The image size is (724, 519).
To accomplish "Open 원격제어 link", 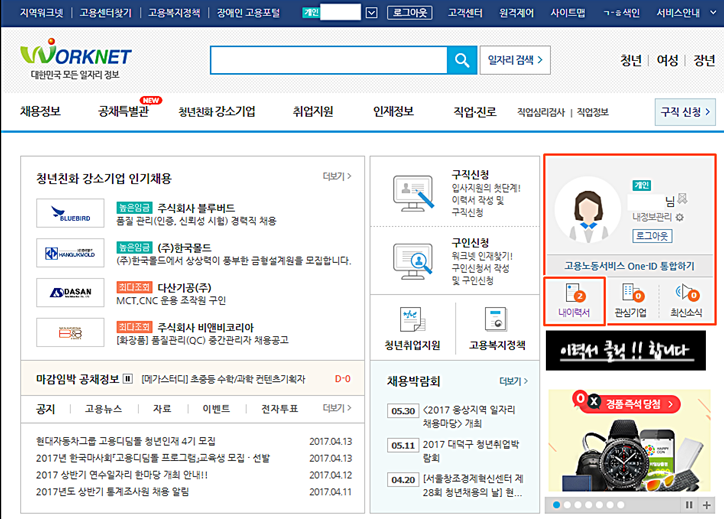I will [516, 12].
